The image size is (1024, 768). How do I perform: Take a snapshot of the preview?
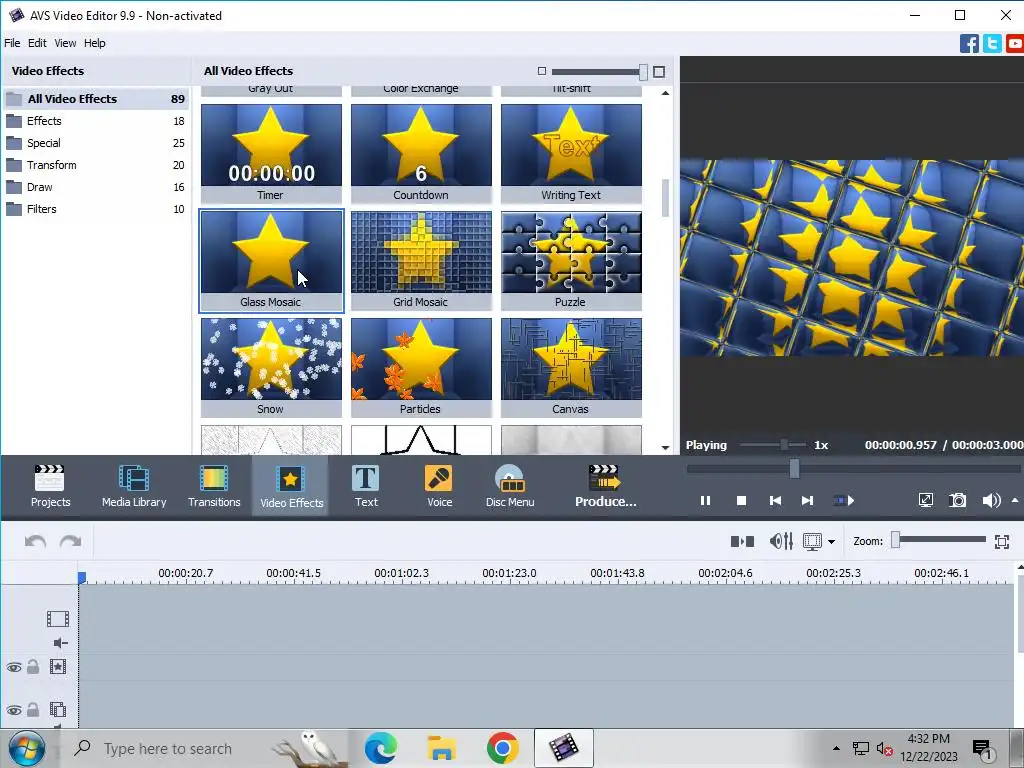tap(957, 501)
